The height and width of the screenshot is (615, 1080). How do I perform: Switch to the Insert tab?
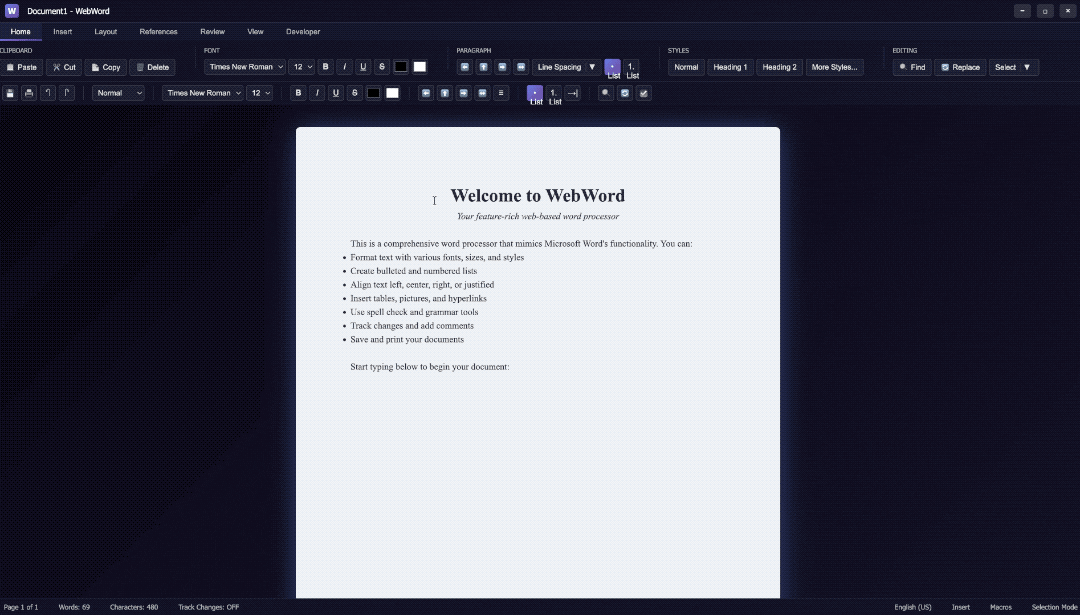click(63, 32)
